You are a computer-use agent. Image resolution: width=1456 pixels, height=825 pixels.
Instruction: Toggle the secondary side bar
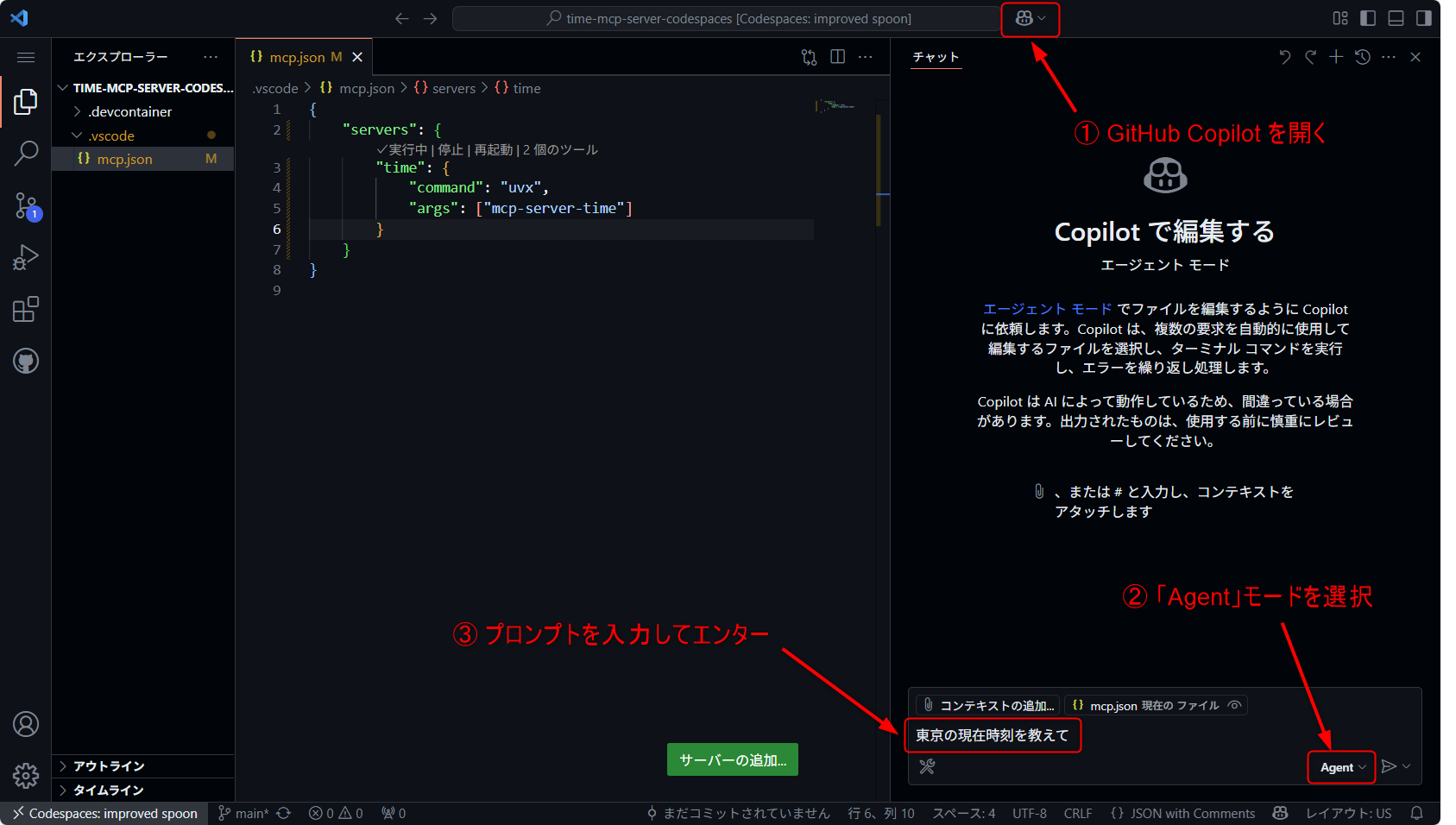pos(1423,18)
